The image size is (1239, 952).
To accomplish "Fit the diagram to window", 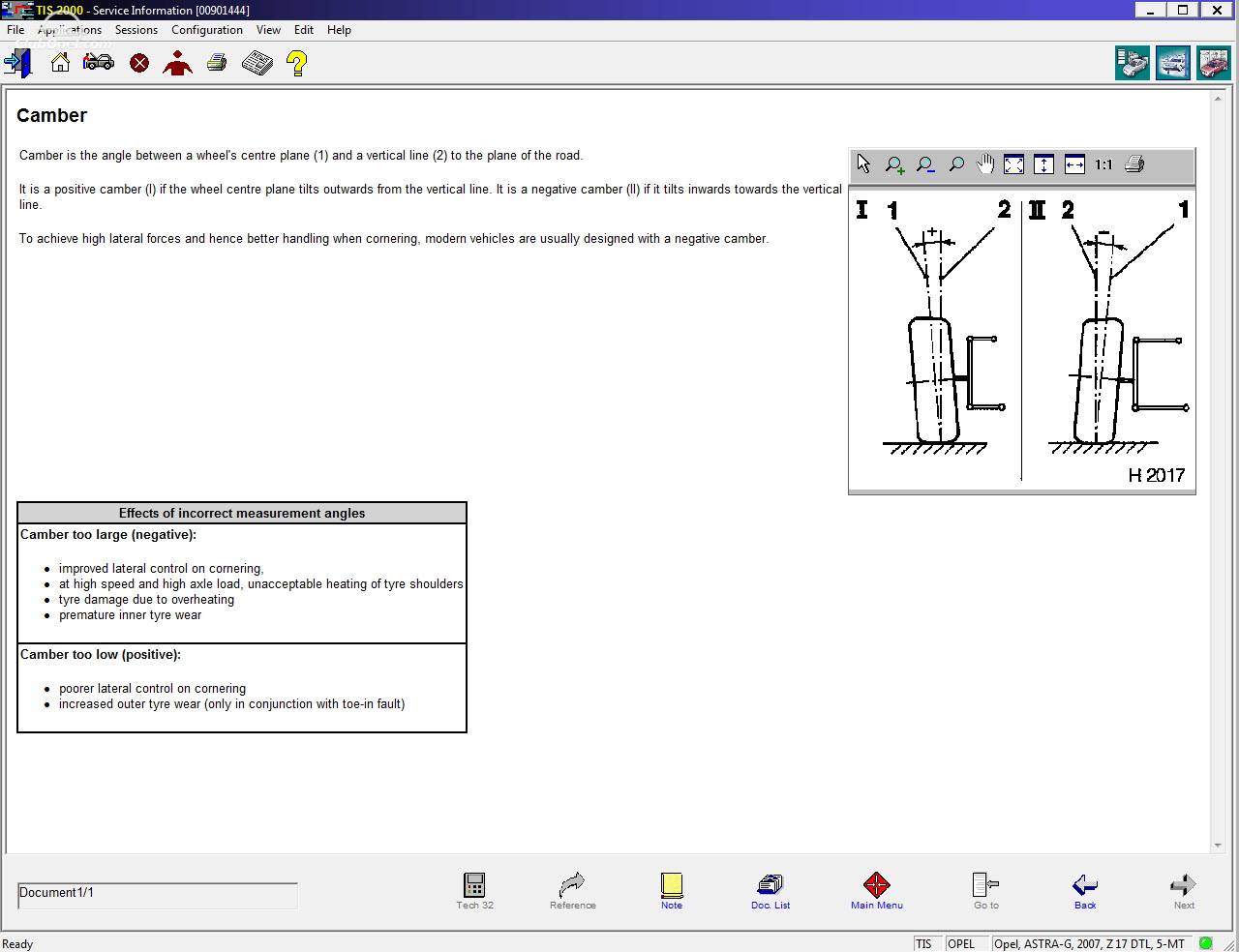I will pyautogui.click(x=1014, y=164).
